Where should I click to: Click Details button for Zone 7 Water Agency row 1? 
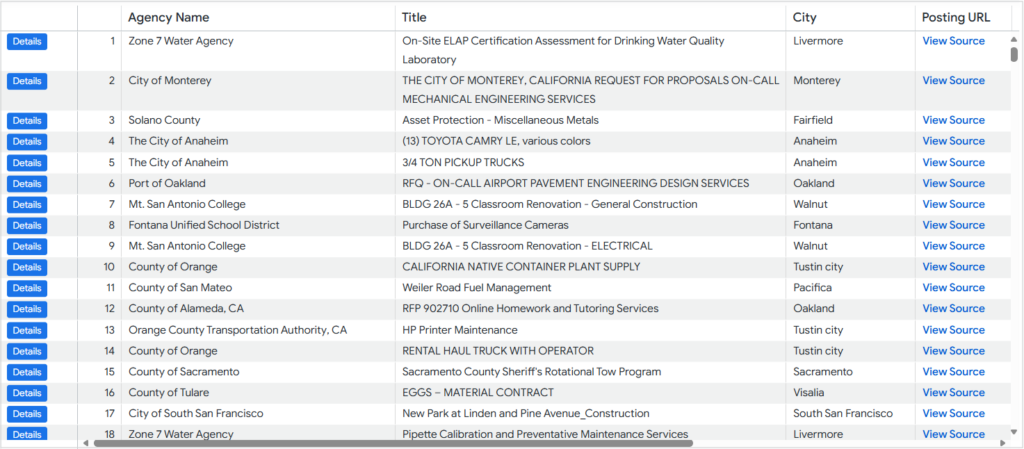pyautogui.click(x=27, y=41)
